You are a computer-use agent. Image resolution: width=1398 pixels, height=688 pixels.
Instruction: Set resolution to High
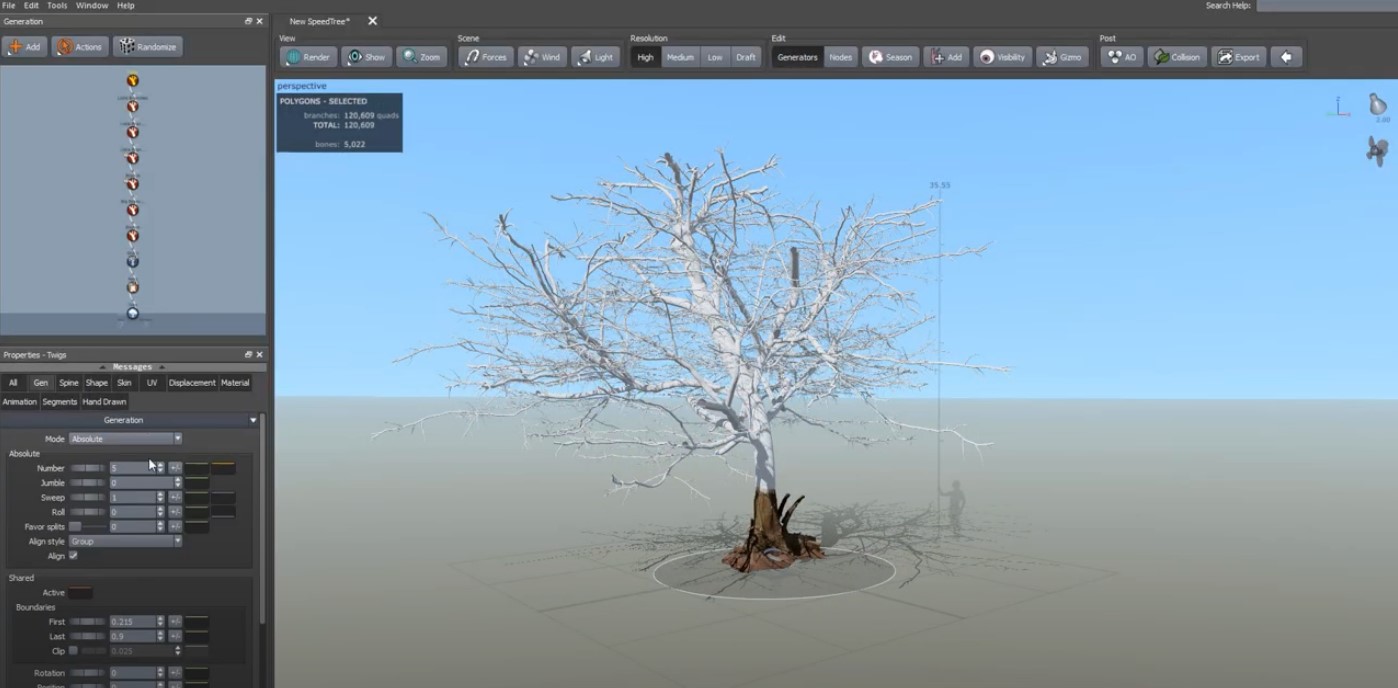(x=646, y=57)
